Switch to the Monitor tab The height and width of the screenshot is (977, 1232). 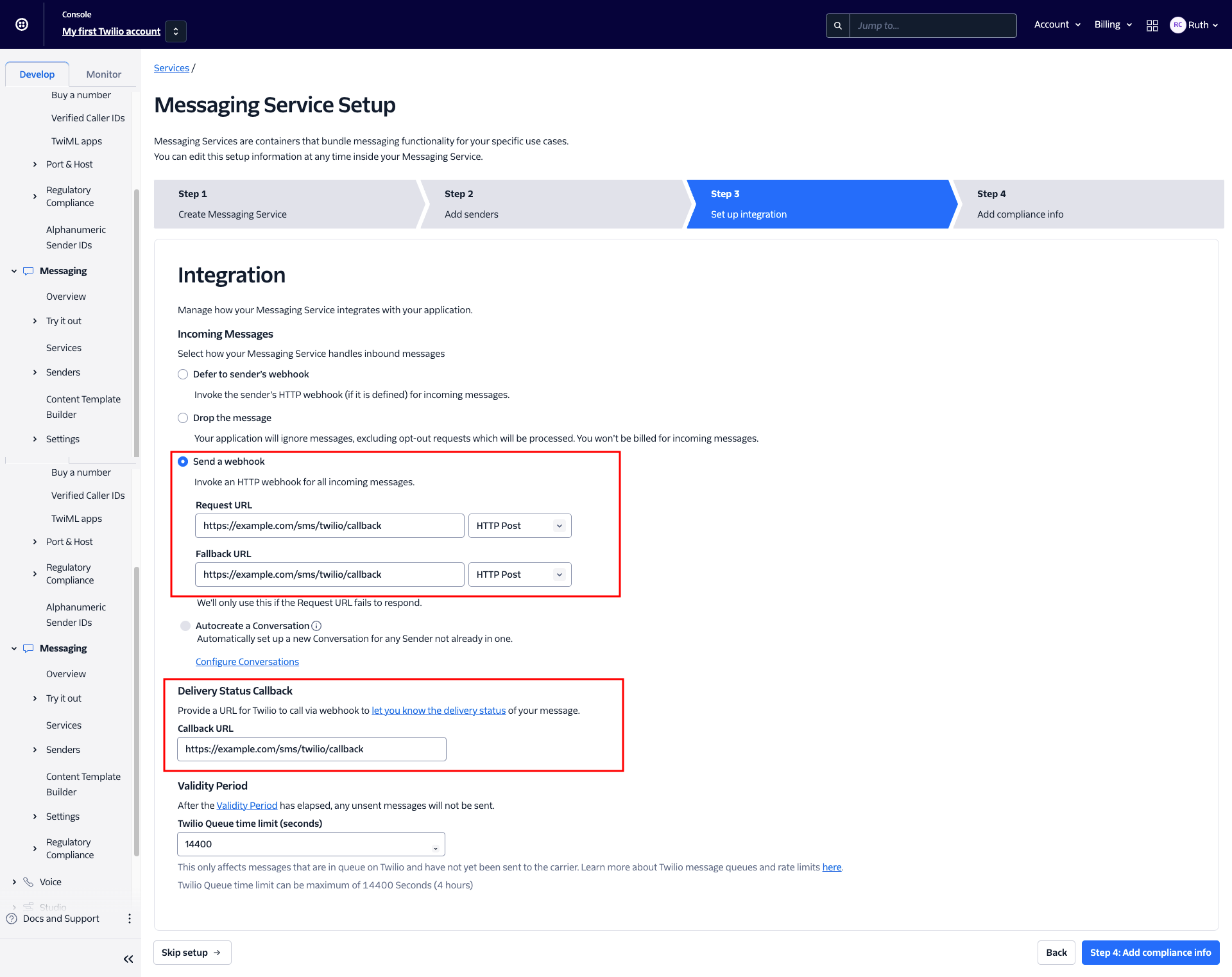[x=103, y=74]
